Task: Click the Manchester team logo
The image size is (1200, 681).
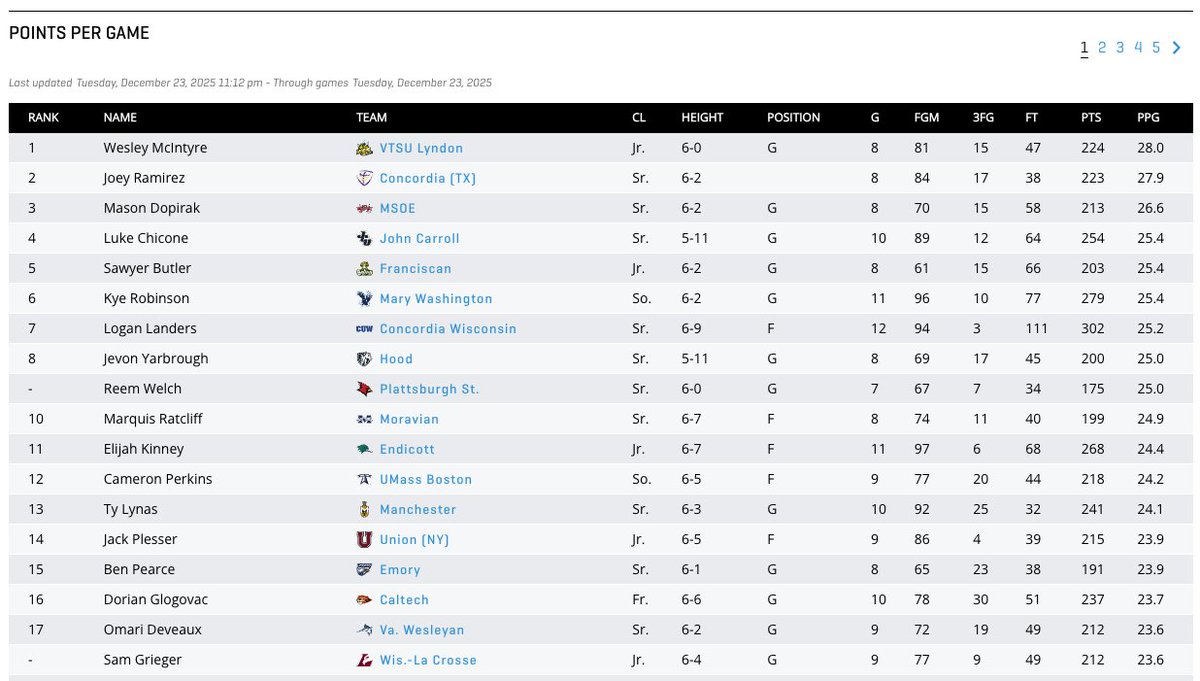Action: [364, 509]
